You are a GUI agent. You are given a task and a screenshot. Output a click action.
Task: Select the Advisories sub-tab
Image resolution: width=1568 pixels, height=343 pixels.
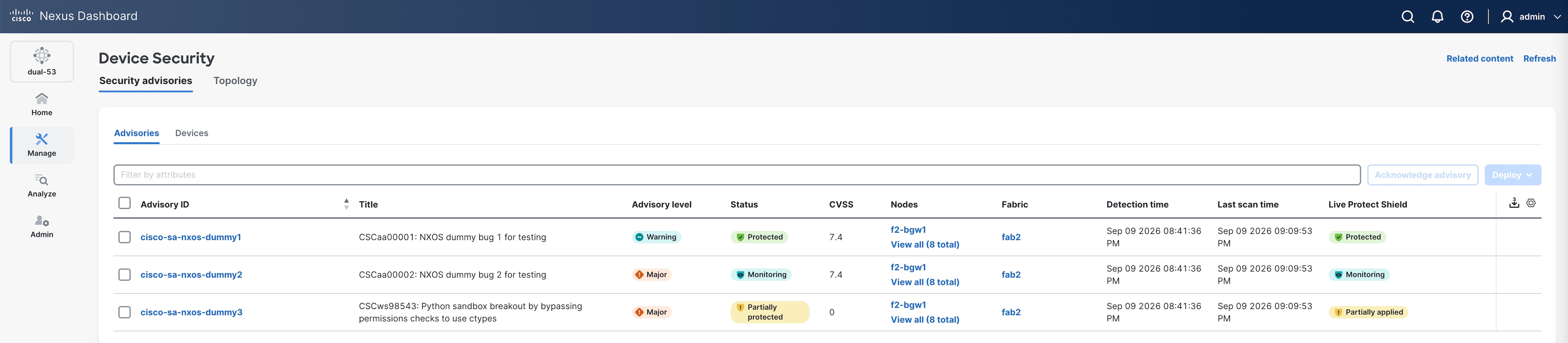pos(136,133)
